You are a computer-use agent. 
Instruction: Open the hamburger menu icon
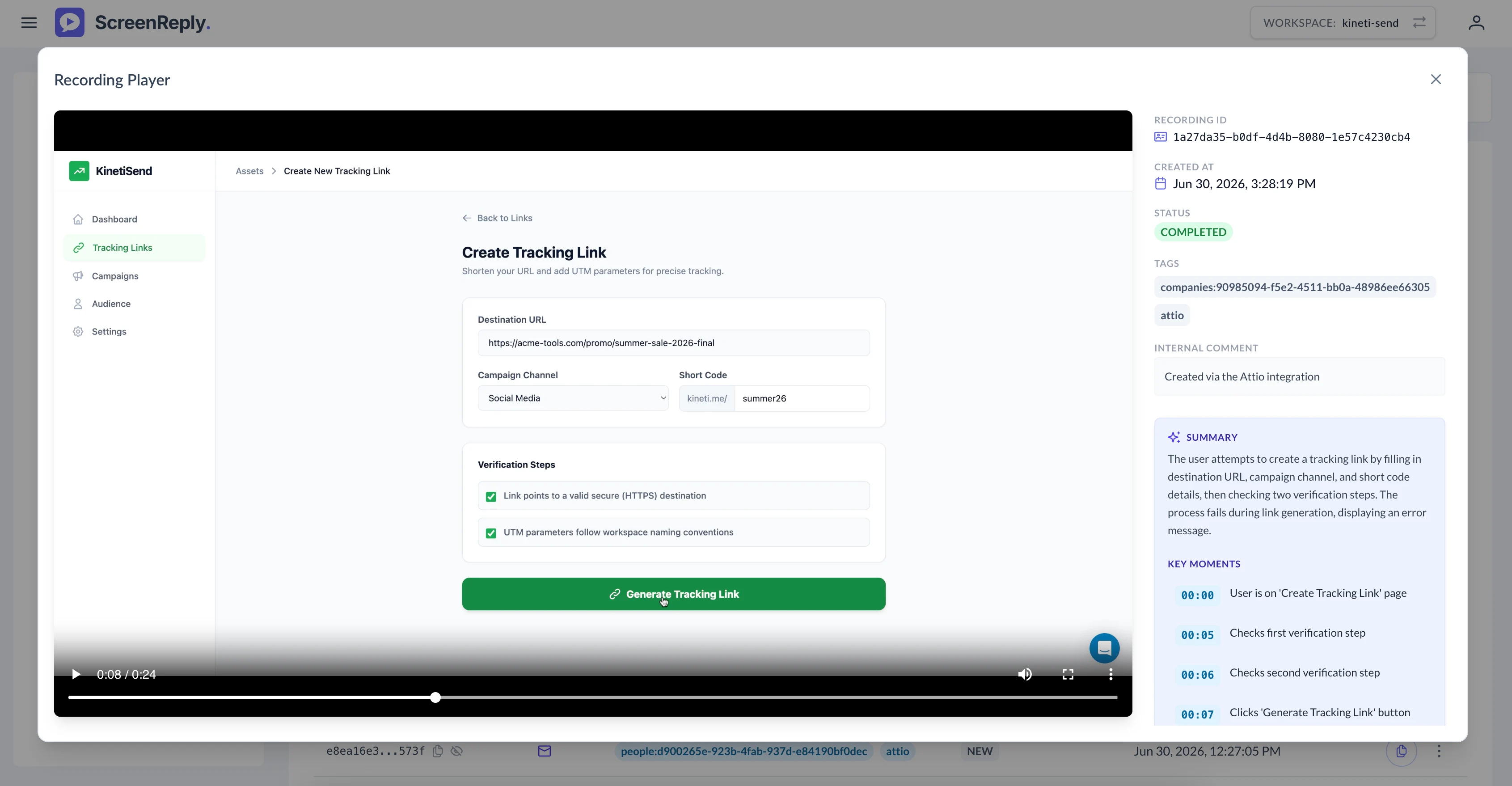pos(29,23)
